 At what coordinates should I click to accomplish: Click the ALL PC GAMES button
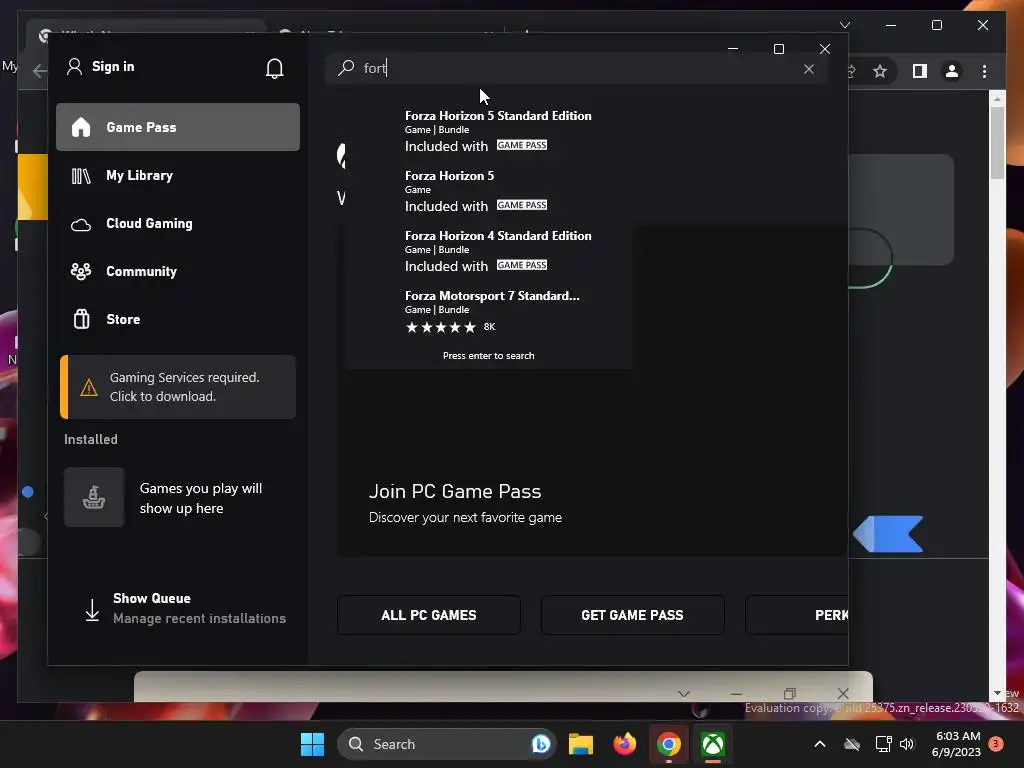pos(428,615)
